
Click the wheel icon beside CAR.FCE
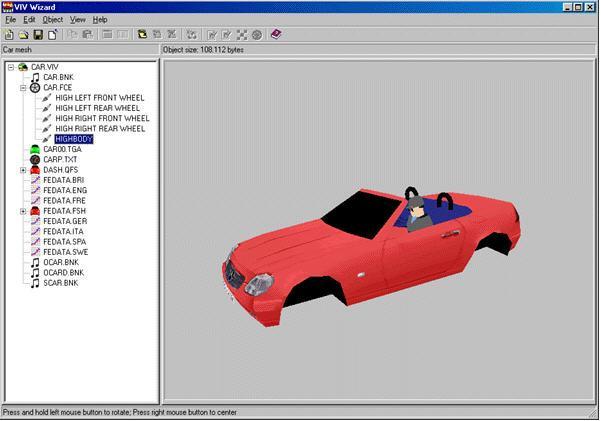[35, 87]
